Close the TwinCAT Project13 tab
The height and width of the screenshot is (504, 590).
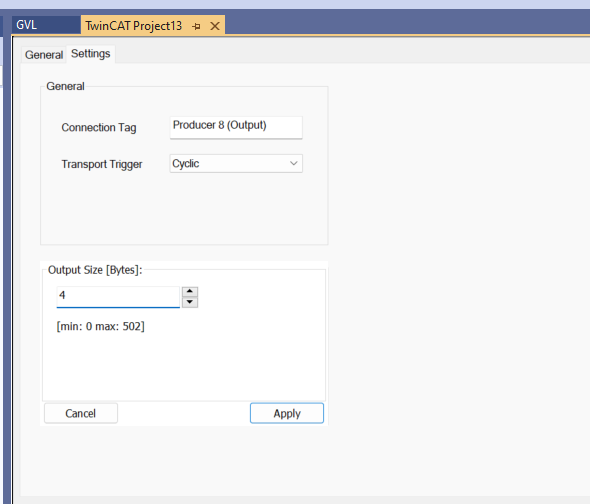pos(215,26)
